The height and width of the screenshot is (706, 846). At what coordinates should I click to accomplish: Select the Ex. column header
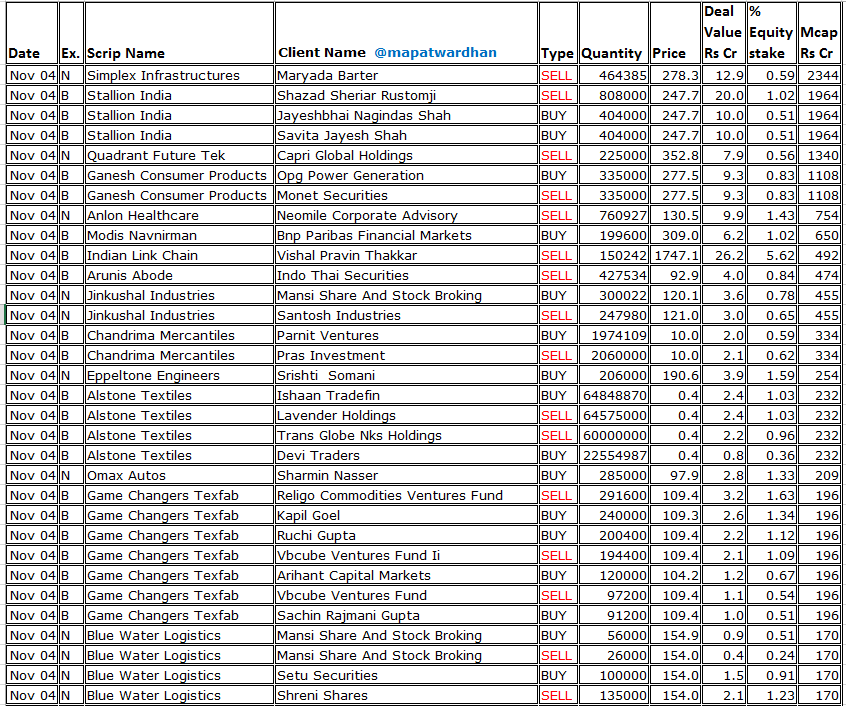click(x=71, y=33)
